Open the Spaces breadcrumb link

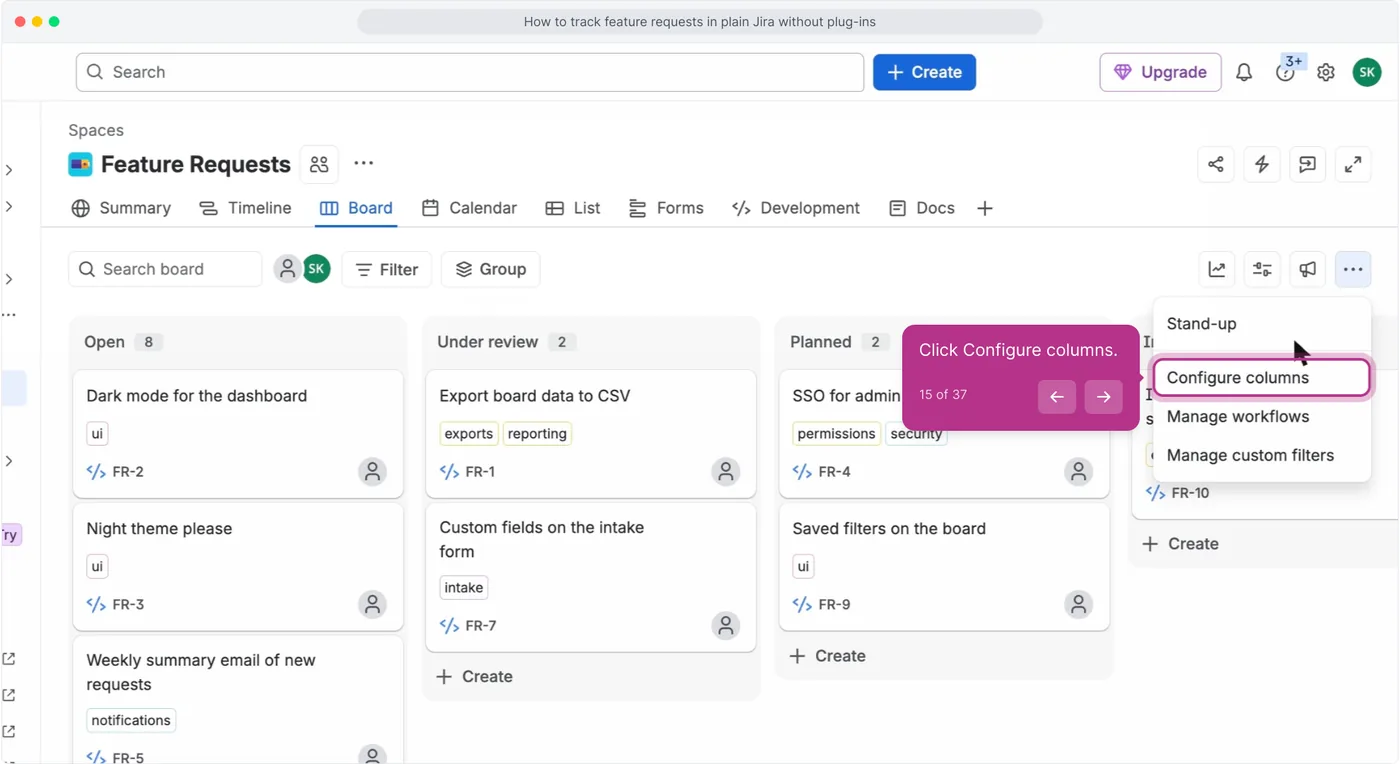click(96, 130)
